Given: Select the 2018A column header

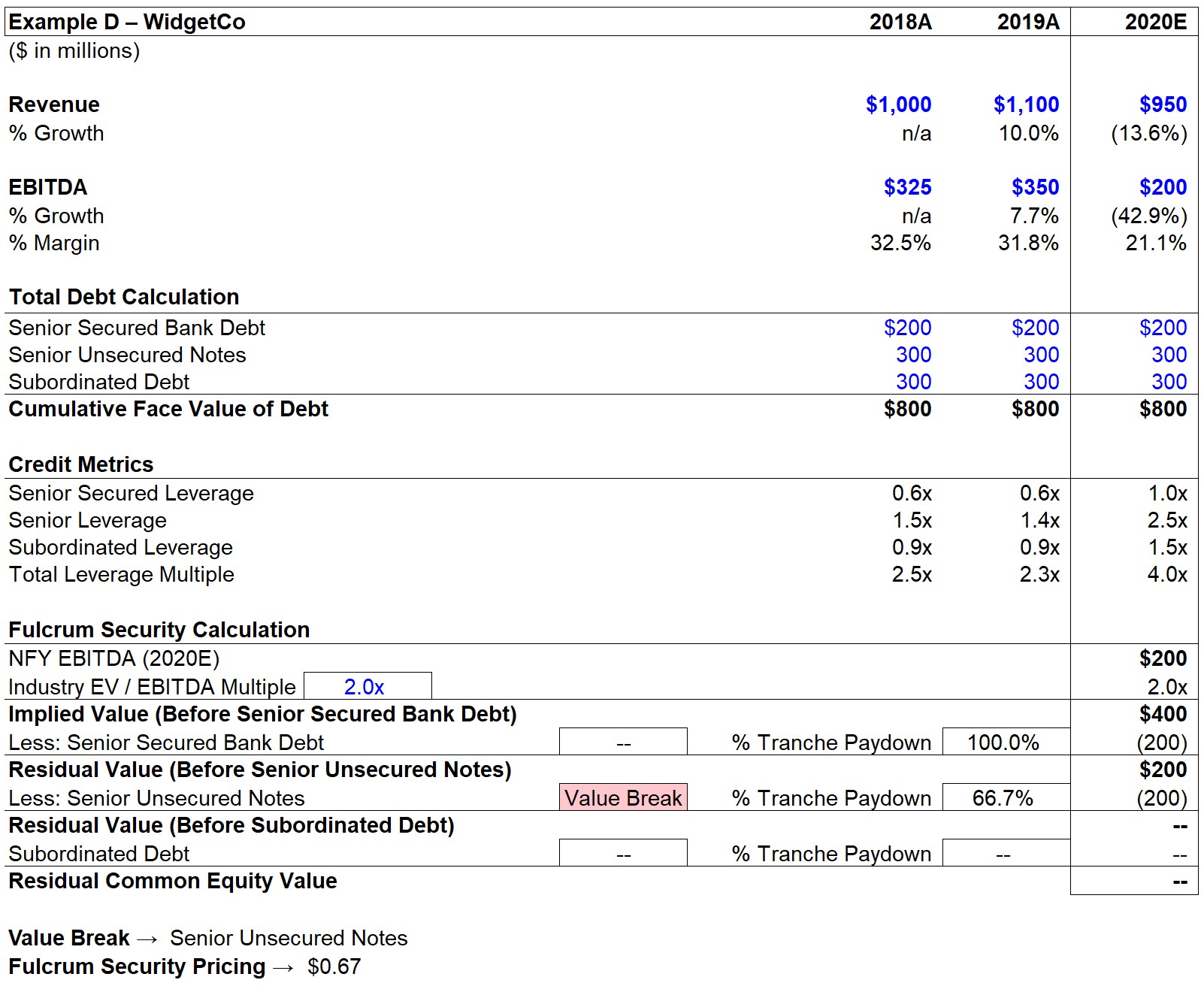Looking at the screenshot, I should (x=900, y=22).
